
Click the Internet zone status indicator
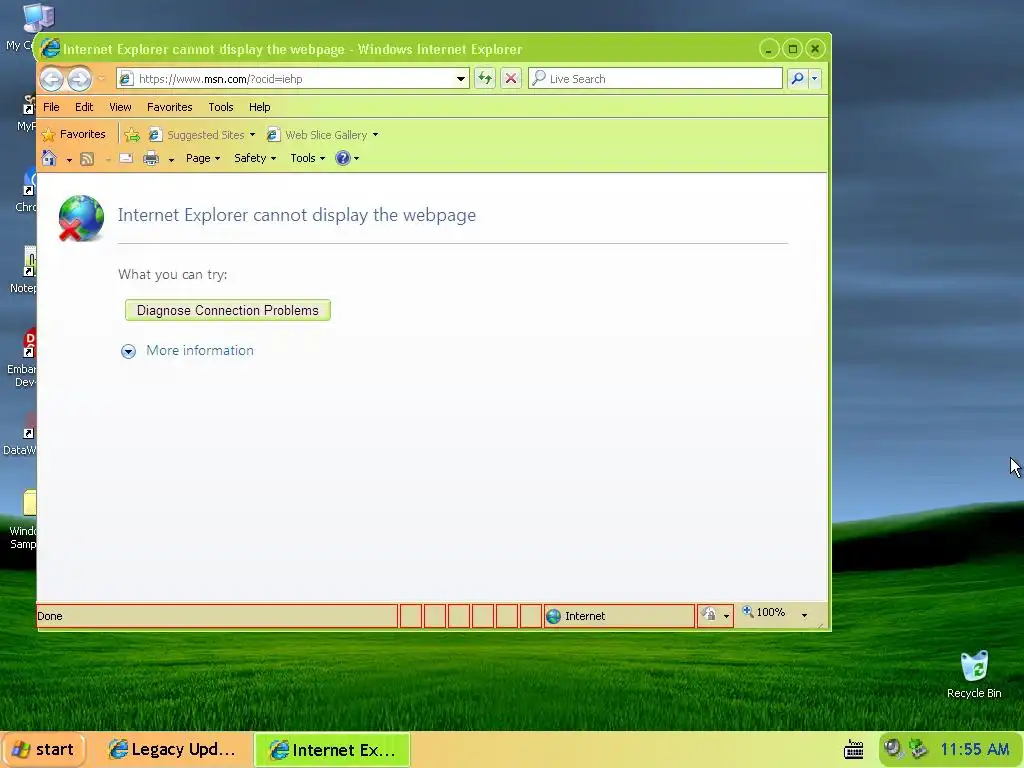point(618,616)
